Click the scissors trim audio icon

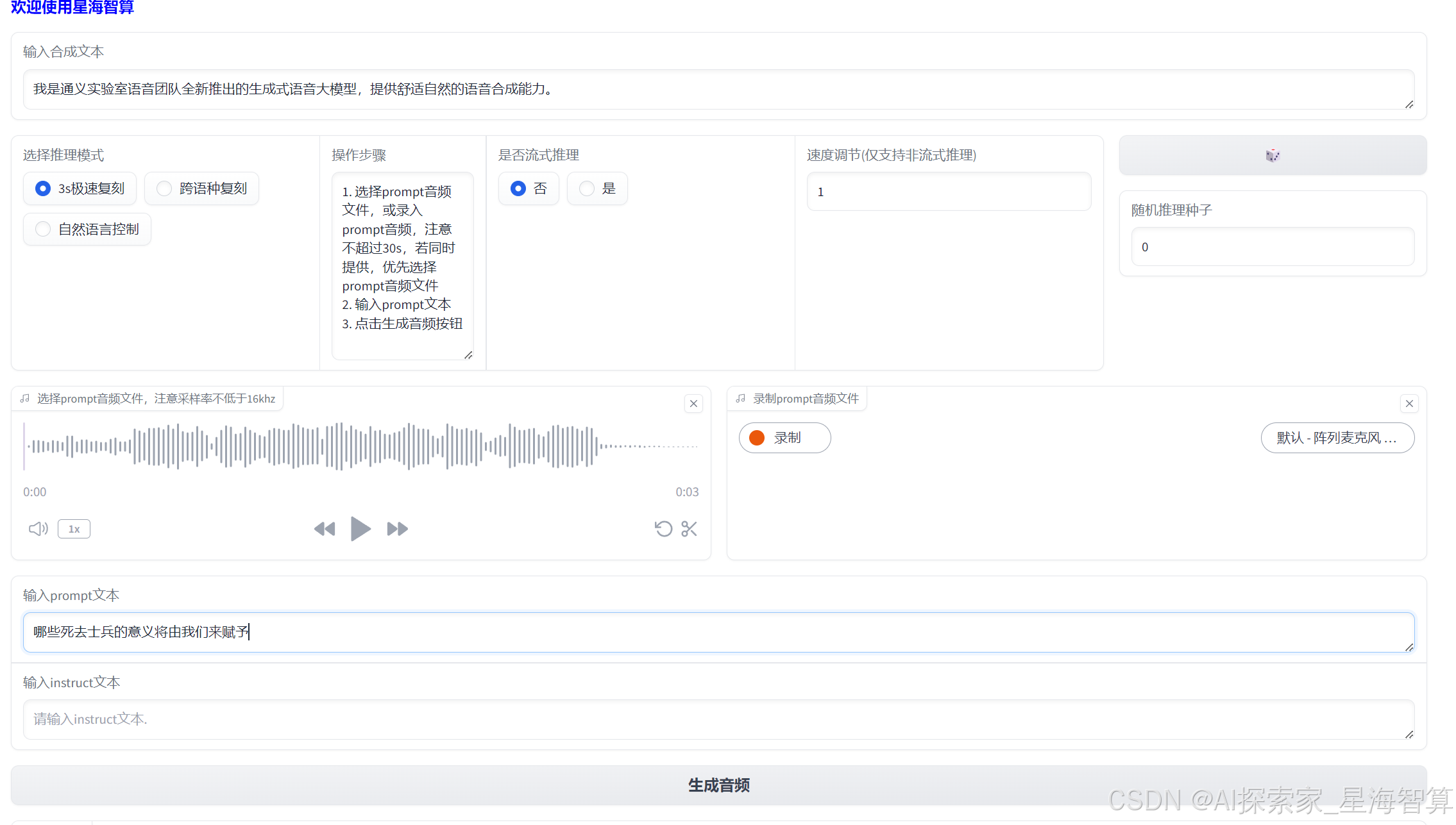689,529
